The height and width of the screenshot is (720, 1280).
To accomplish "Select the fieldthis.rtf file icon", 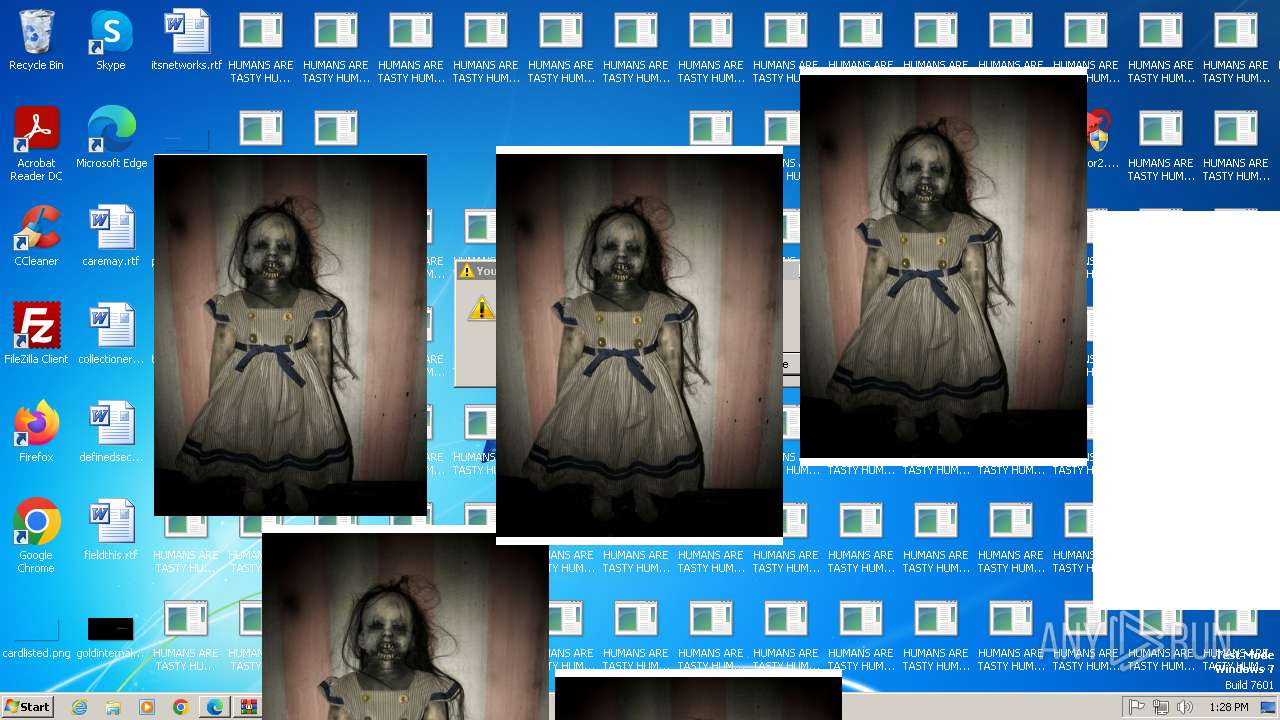I will [x=111, y=530].
